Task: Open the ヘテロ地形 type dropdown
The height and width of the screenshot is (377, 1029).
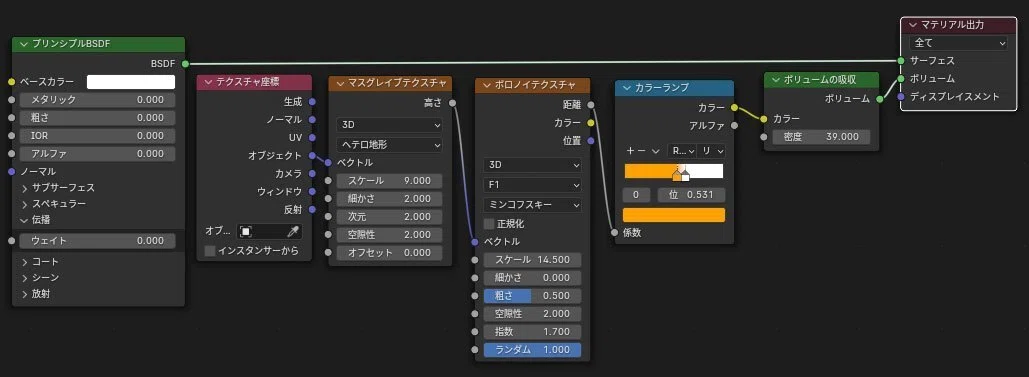Action: 389,144
